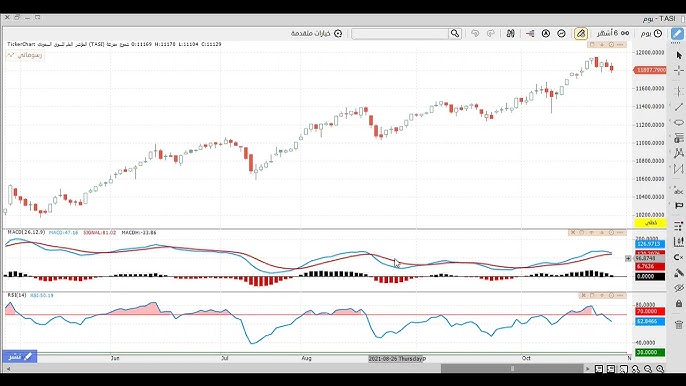
Task: Click the Oct month label on time axis
Action: [526, 358]
